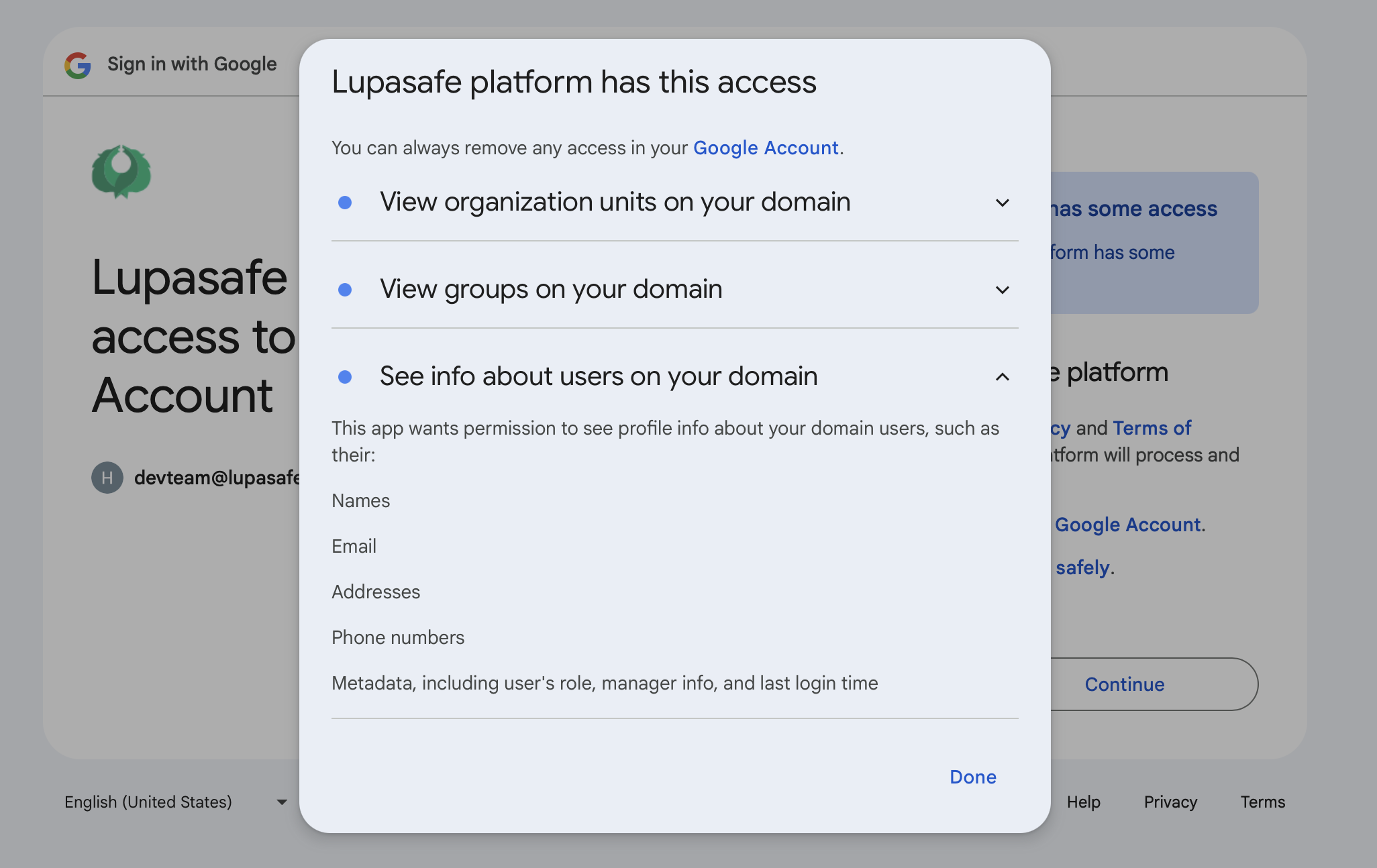Open the Terms footer link
The height and width of the screenshot is (868, 1377).
click(x=1262, y=802)
